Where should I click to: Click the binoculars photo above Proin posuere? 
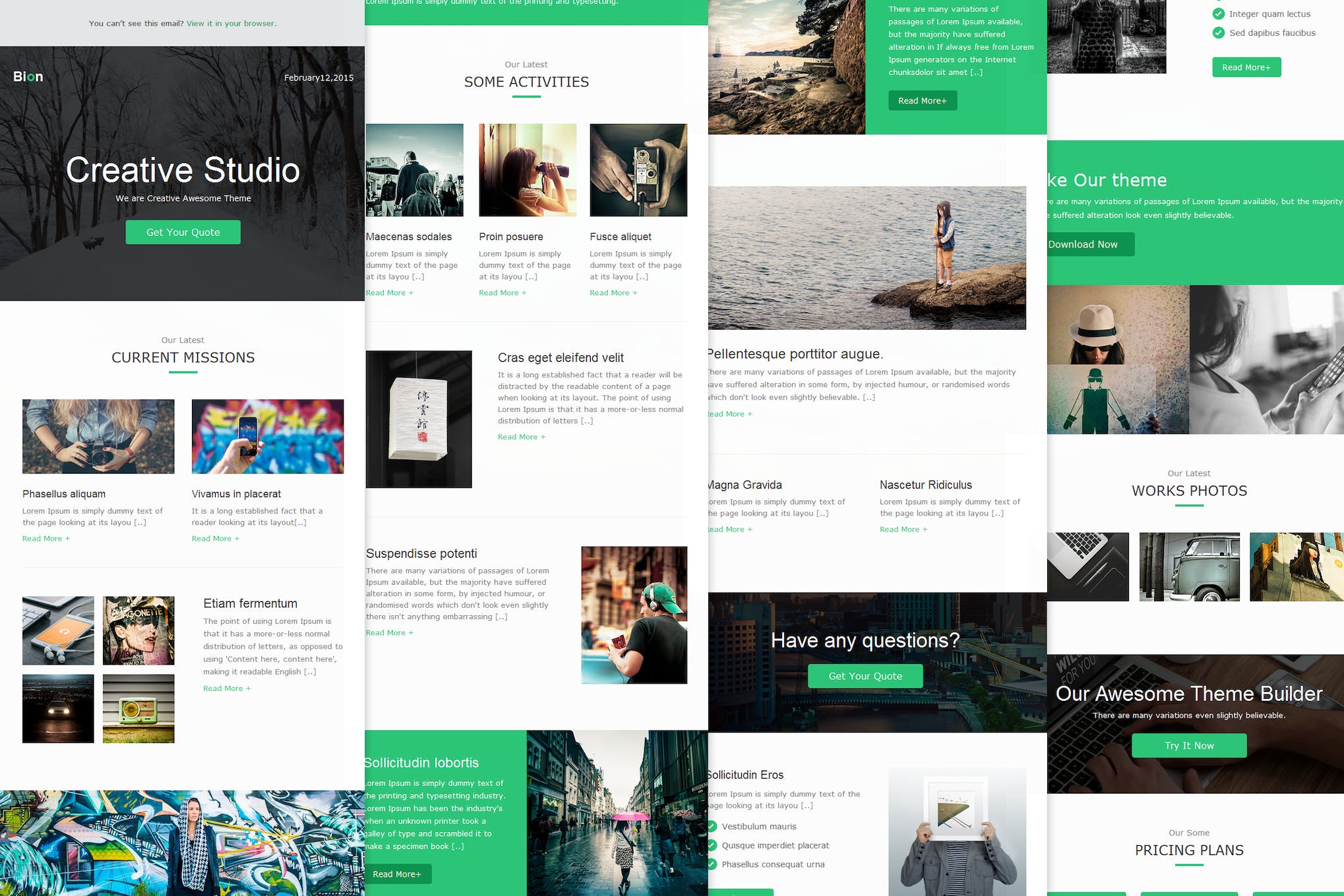point(527,170)
